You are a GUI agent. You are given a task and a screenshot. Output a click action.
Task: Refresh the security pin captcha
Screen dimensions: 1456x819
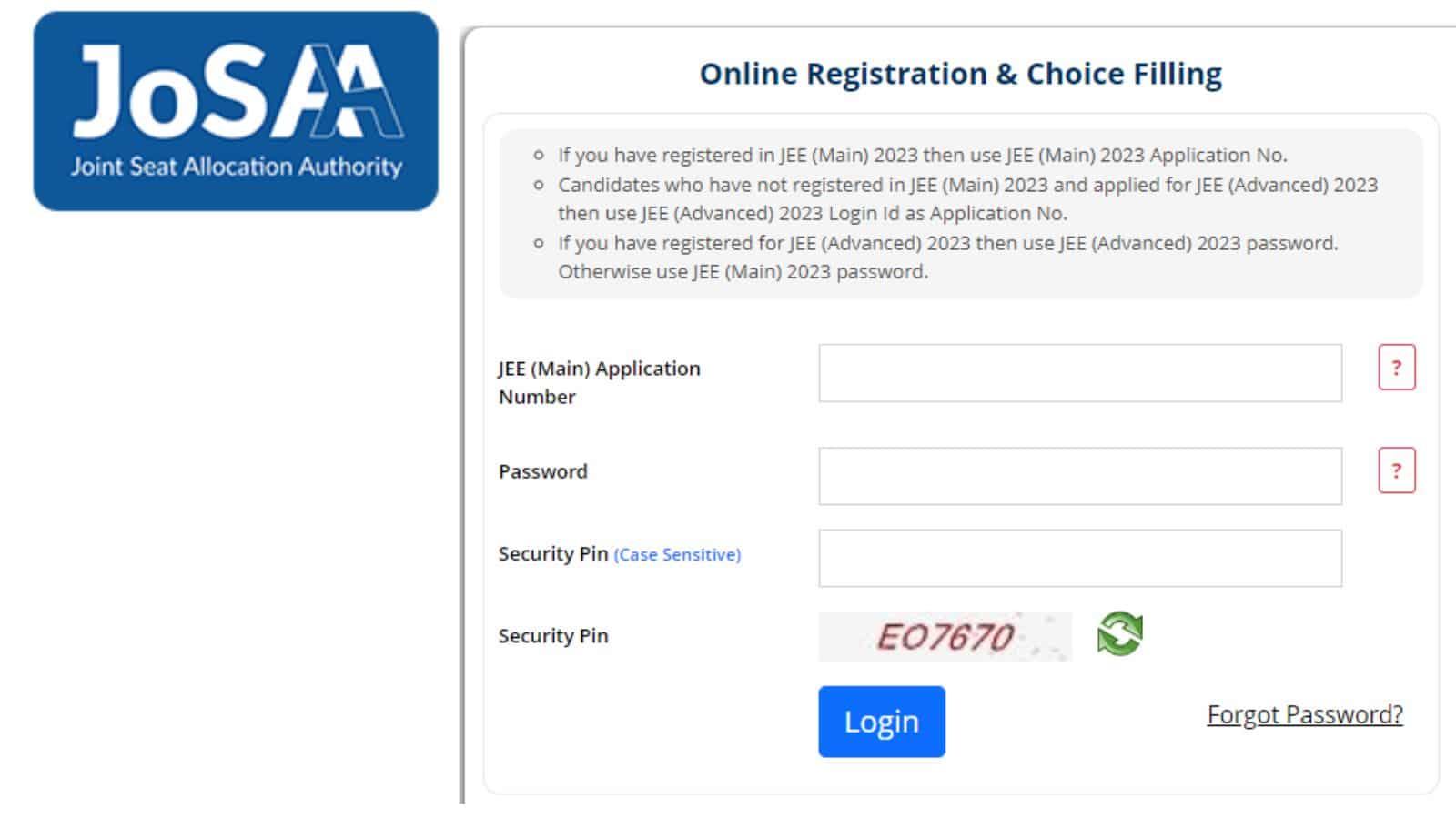pos(1119,633)
